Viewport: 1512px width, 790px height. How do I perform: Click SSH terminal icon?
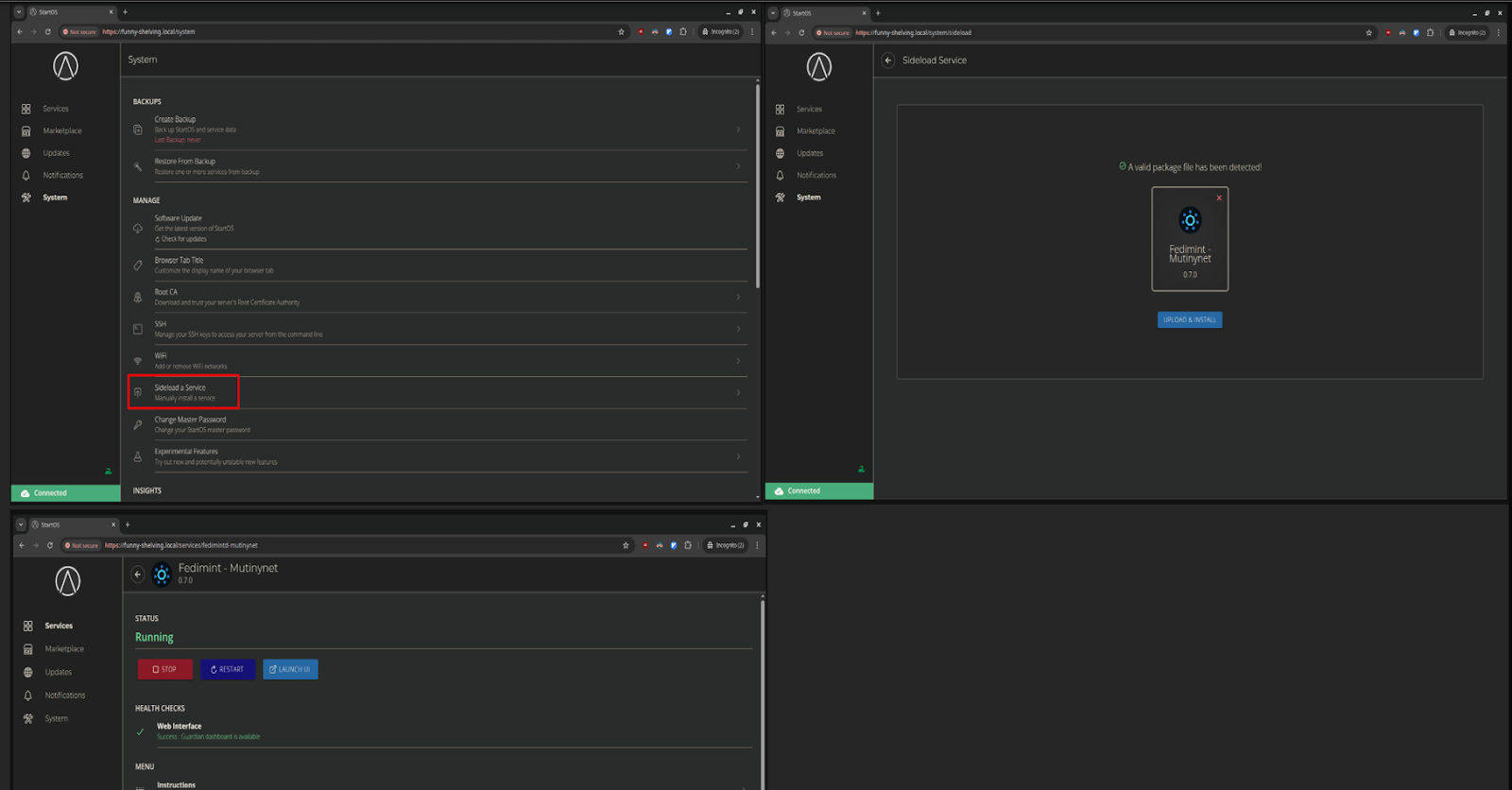pyautogui.click(x=138, y=329)
